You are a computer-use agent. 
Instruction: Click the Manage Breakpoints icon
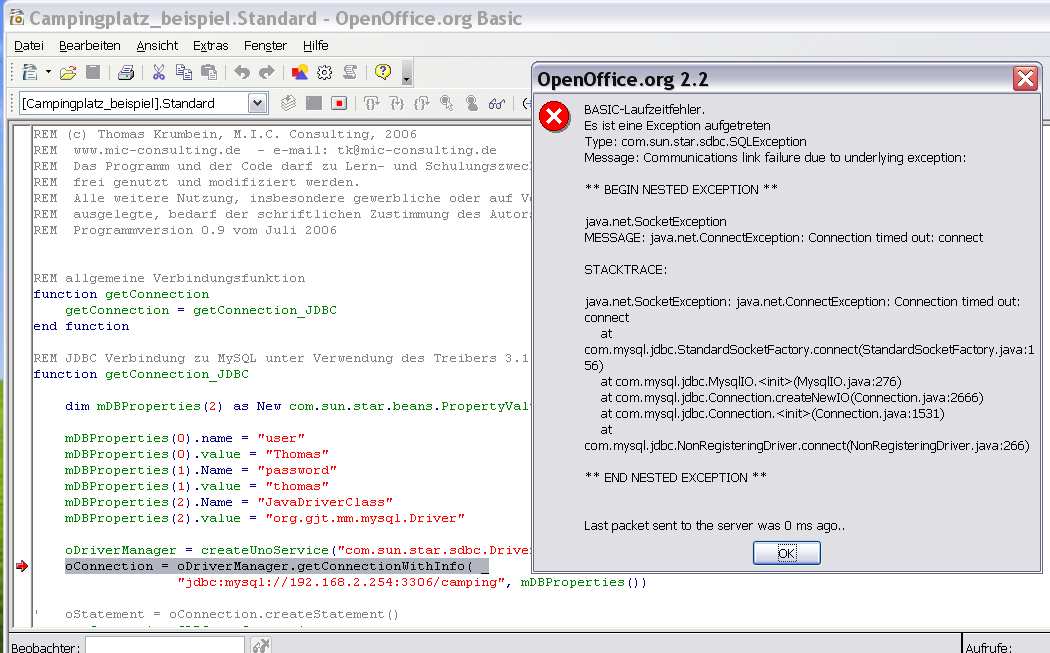point(471,103)
